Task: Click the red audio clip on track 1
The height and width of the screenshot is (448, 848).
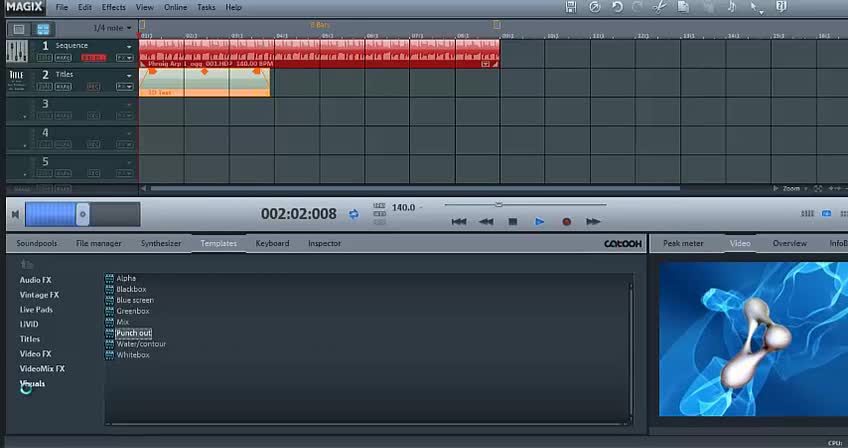Action: click(319, 54)
